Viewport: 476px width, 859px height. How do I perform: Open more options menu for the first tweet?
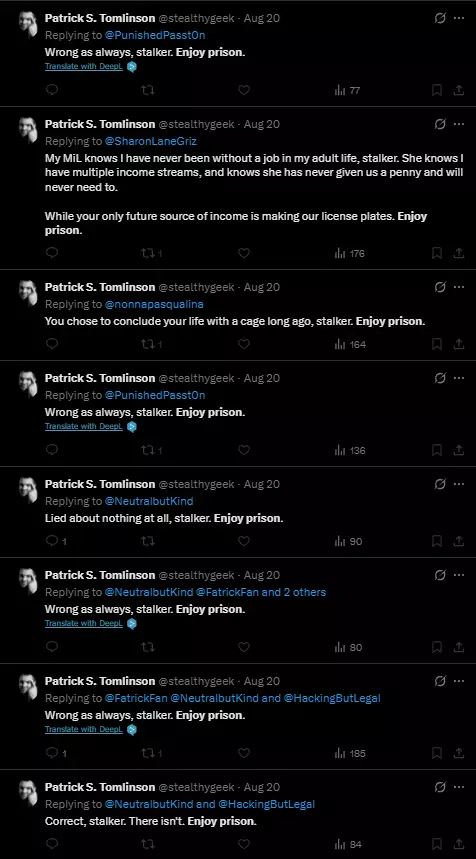(x=459, y=18)
